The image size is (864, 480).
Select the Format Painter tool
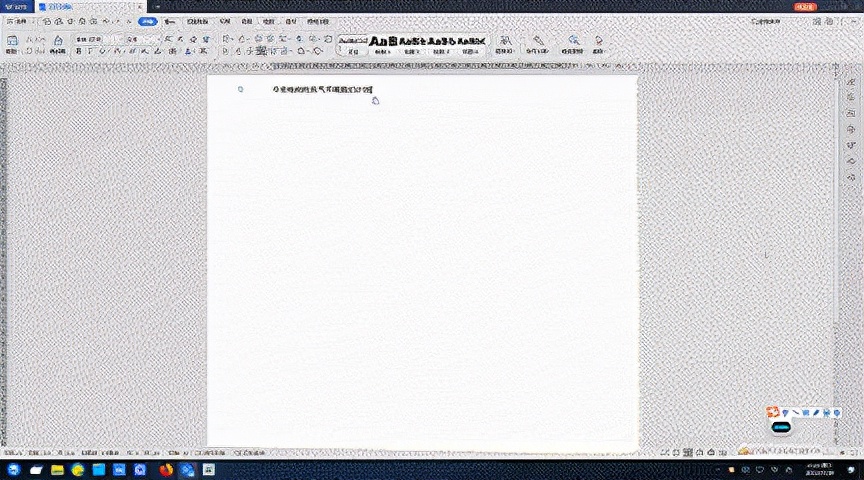click(x=58, y=44)
